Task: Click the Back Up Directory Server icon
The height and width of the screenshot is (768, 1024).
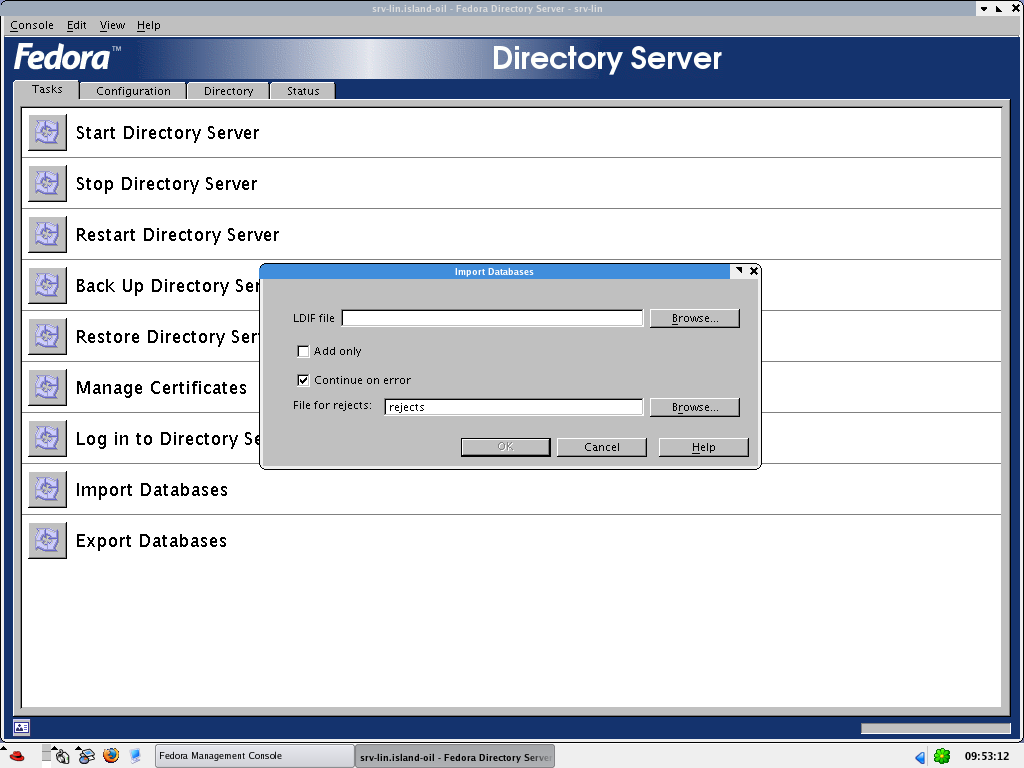Action: coord(48,285)
